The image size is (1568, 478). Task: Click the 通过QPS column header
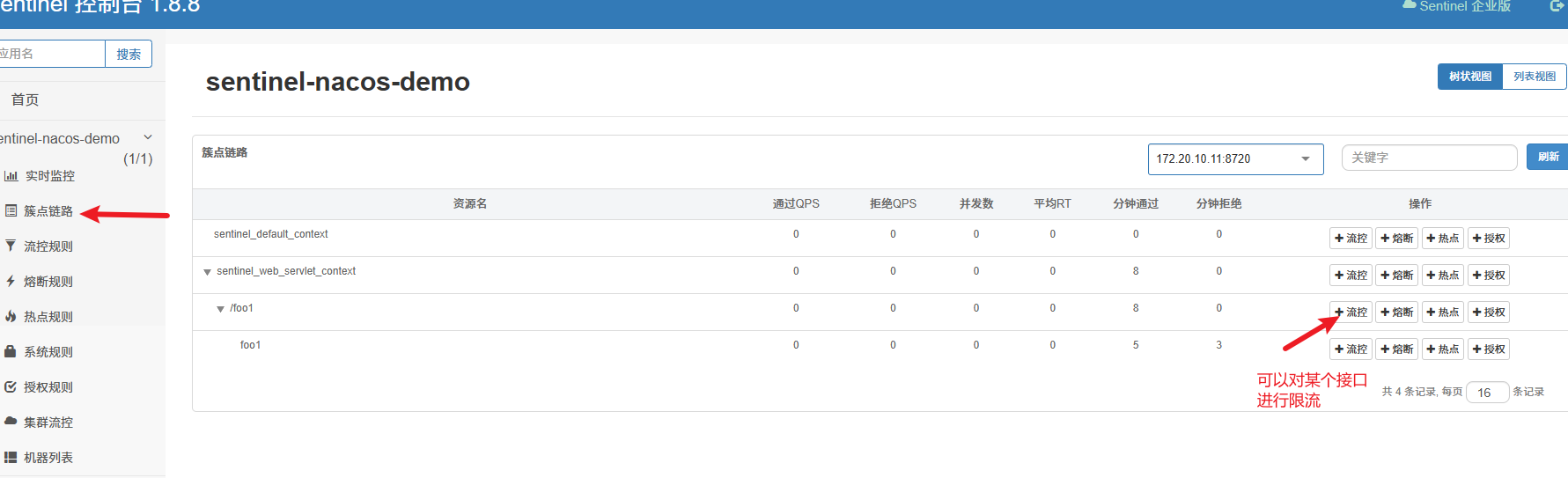click(796, 204)
